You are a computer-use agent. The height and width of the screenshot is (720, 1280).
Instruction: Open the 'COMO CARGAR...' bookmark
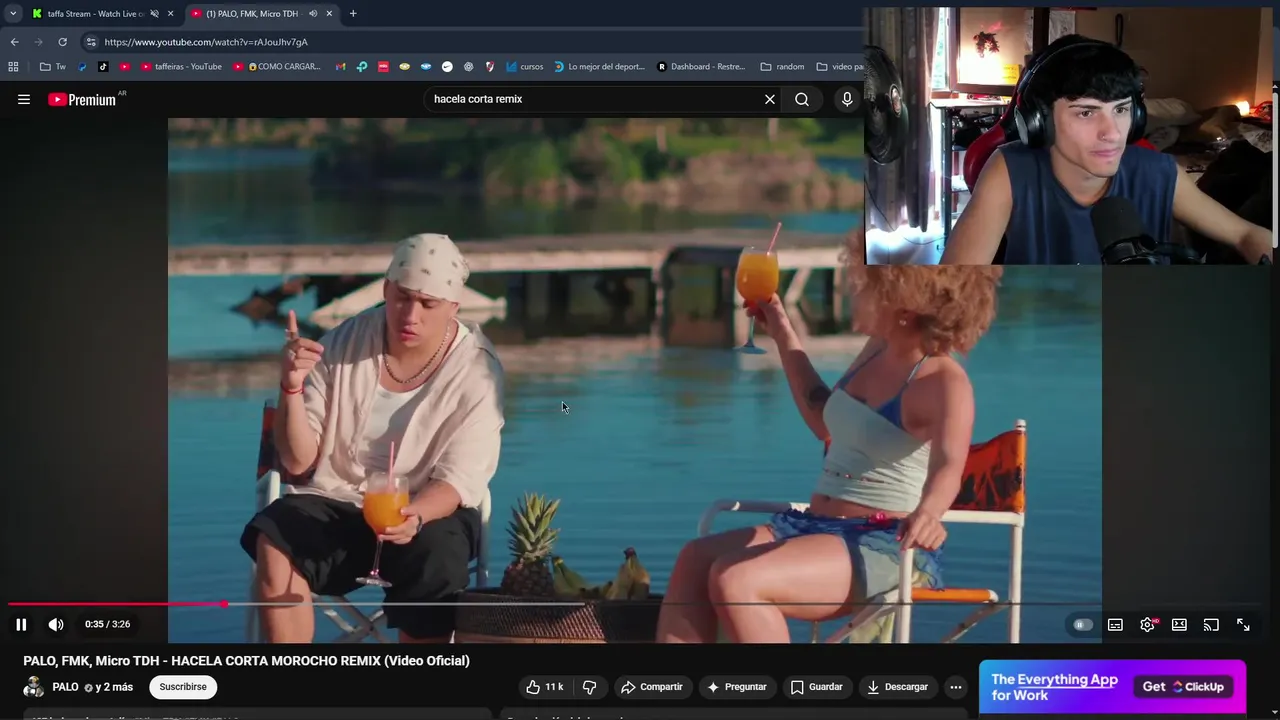(277, 67)
